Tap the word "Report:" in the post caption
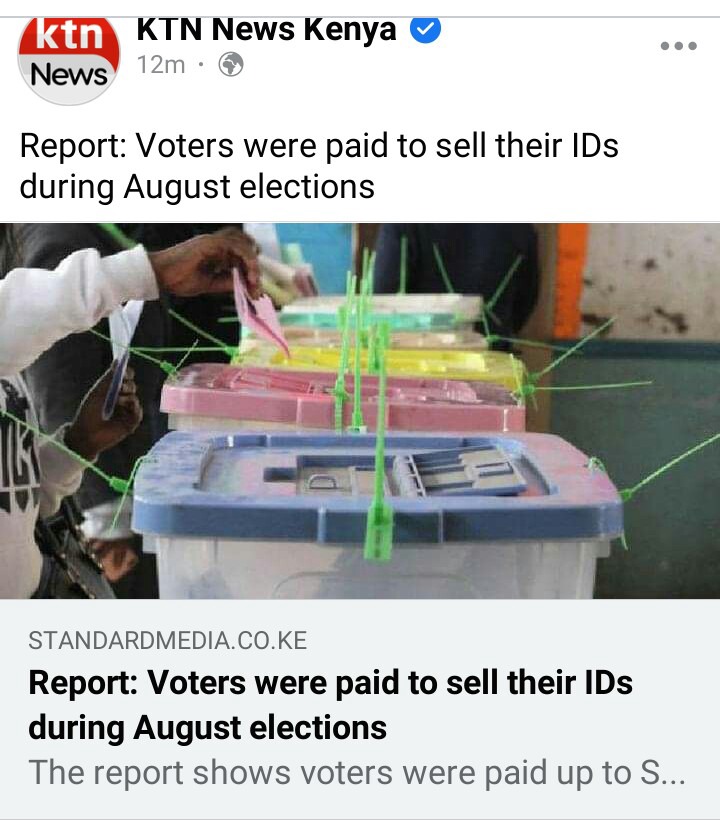This screenshot has height=829, width=720. (73, 145)
